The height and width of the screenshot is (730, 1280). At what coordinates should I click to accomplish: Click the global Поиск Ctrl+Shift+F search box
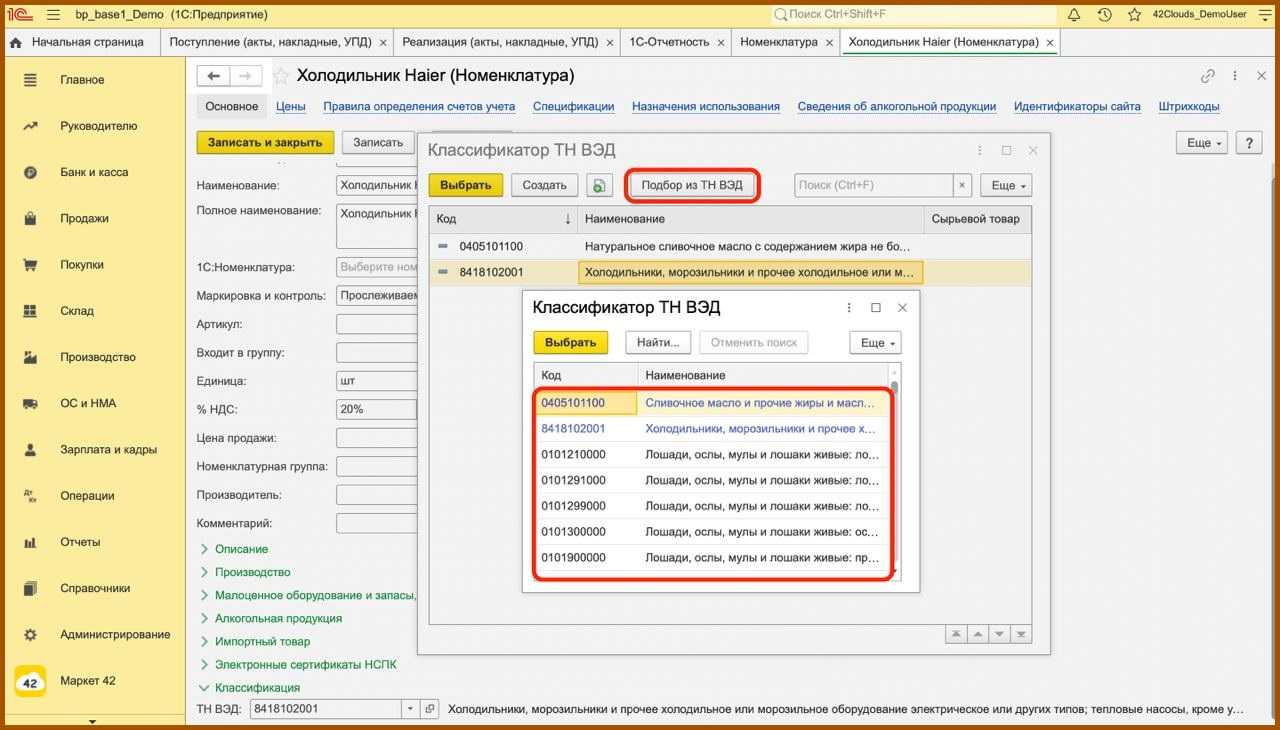click(914, 15)
